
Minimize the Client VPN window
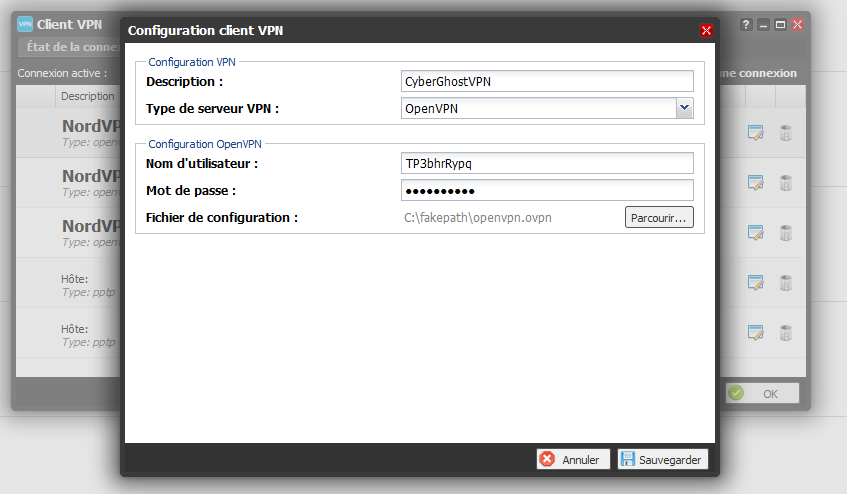(763, 24)
